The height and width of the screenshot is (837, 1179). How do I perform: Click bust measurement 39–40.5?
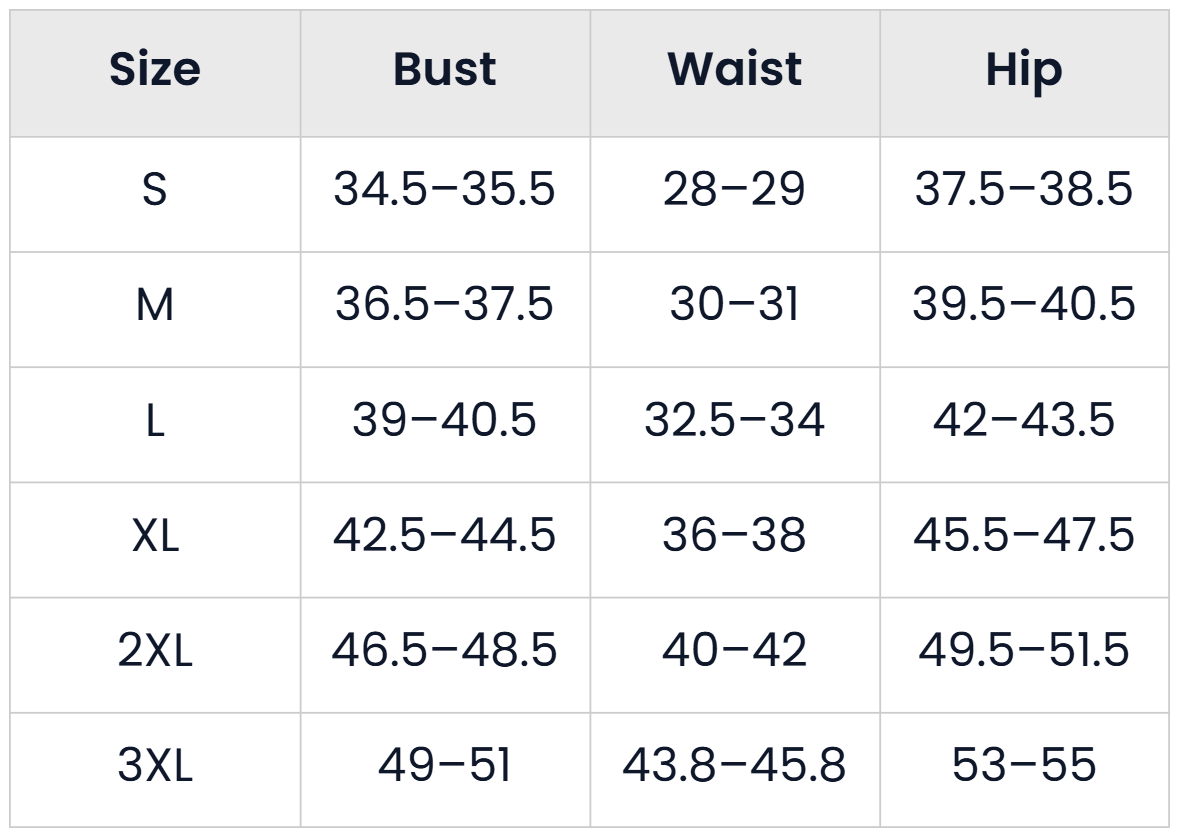coord(444,420)
